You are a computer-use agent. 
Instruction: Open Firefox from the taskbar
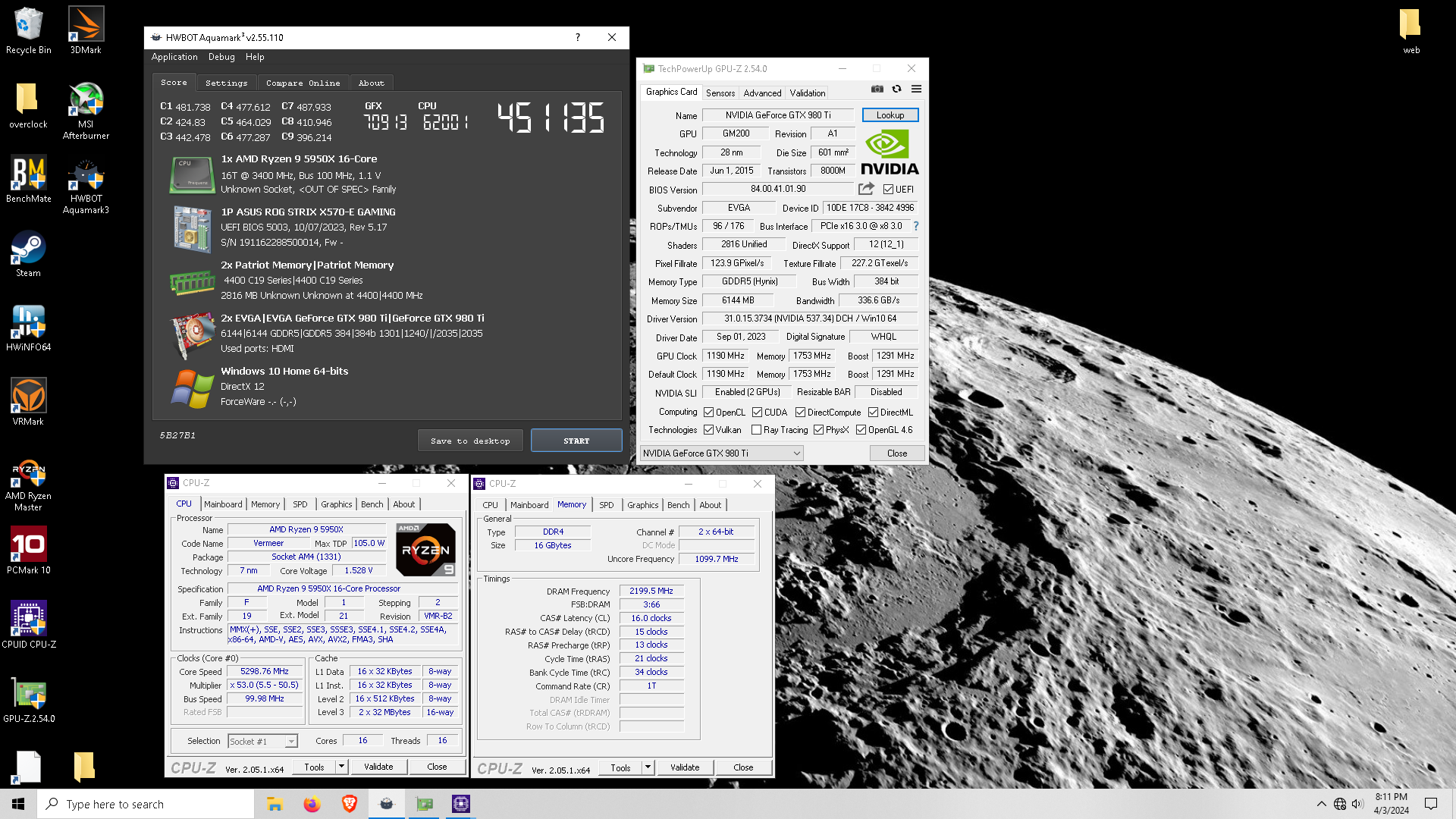pos(312,804)
